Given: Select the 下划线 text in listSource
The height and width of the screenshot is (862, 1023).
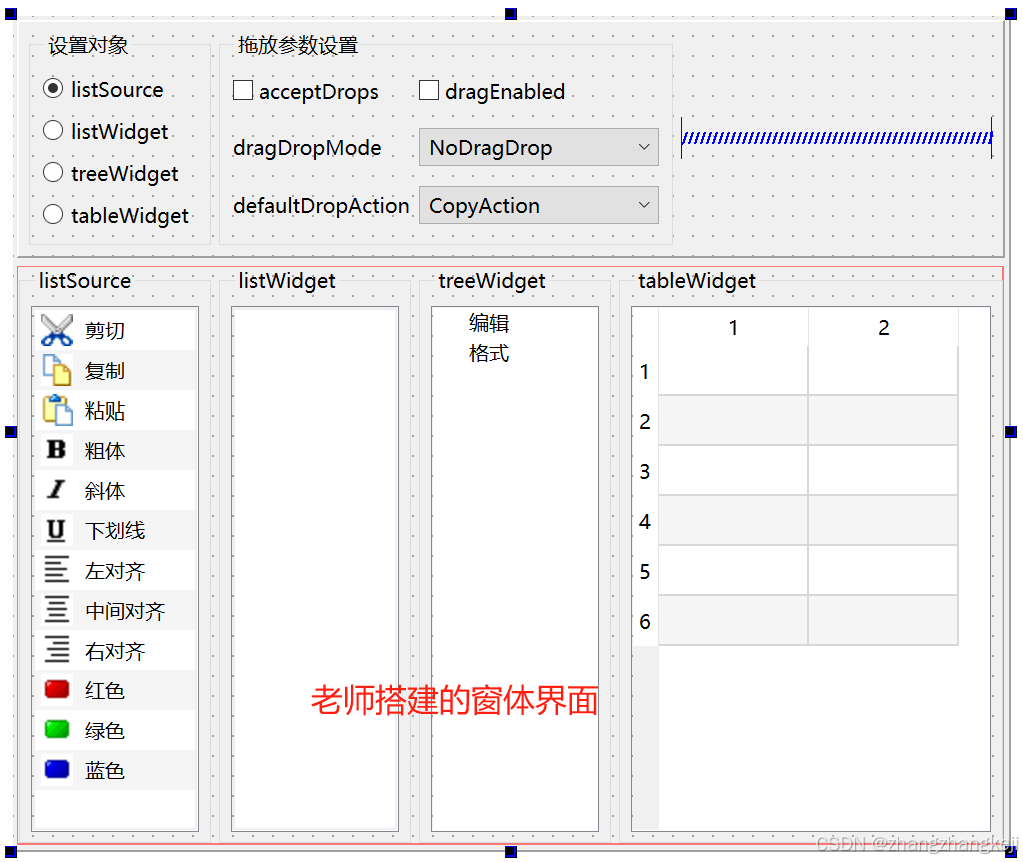Looking at the screenshot, I should (x=115, y=531).
